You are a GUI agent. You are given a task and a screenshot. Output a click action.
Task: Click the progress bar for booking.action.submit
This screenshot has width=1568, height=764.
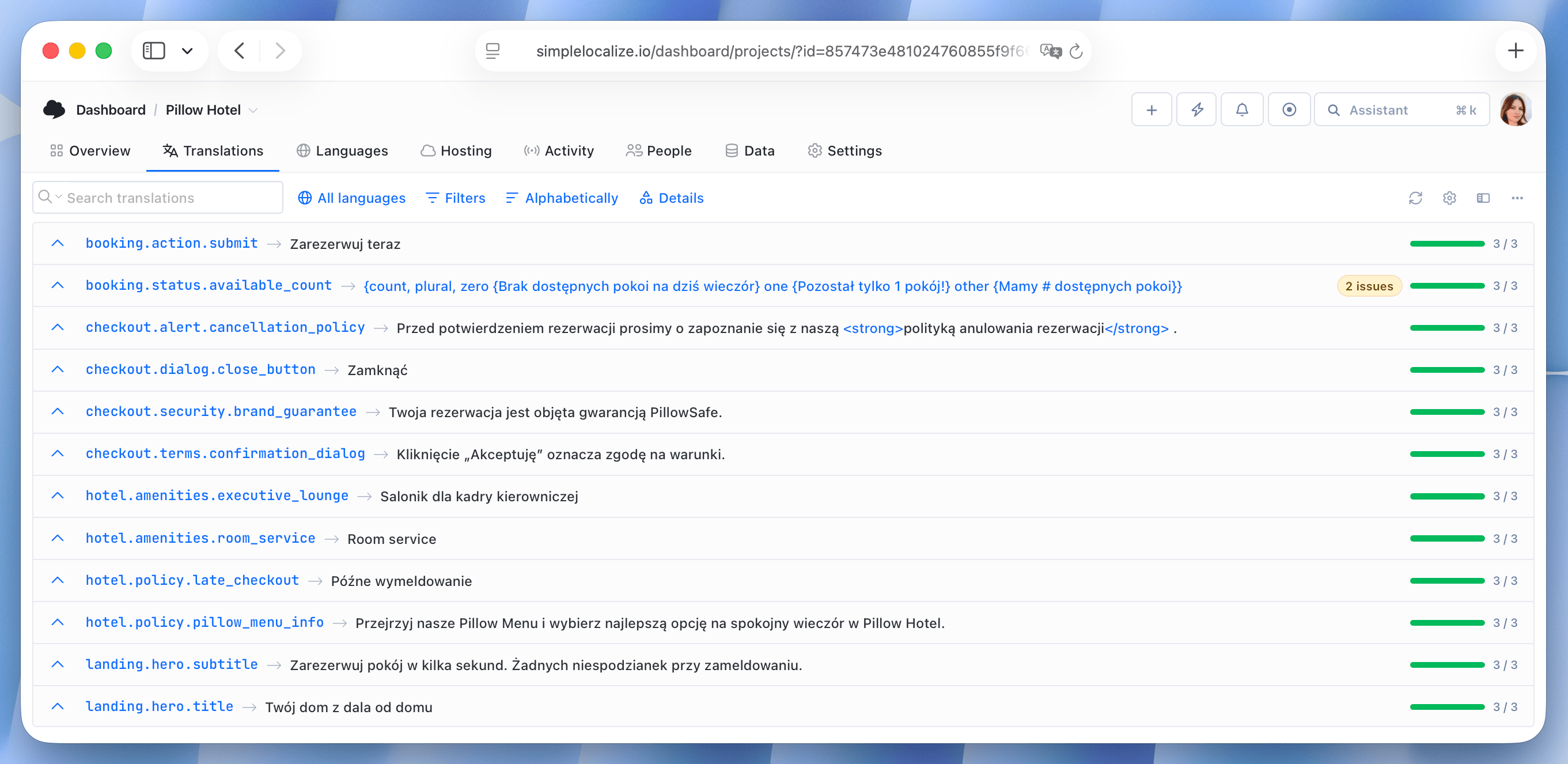[x=1447, y=244]
